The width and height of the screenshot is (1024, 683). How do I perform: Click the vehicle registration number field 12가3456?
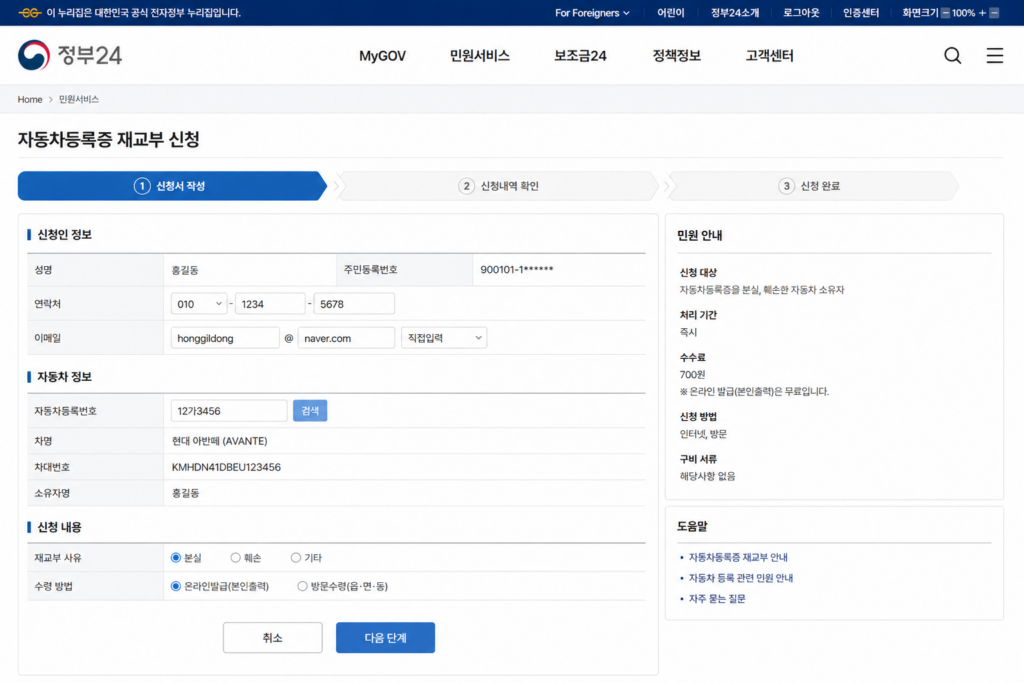pos(229,411)
